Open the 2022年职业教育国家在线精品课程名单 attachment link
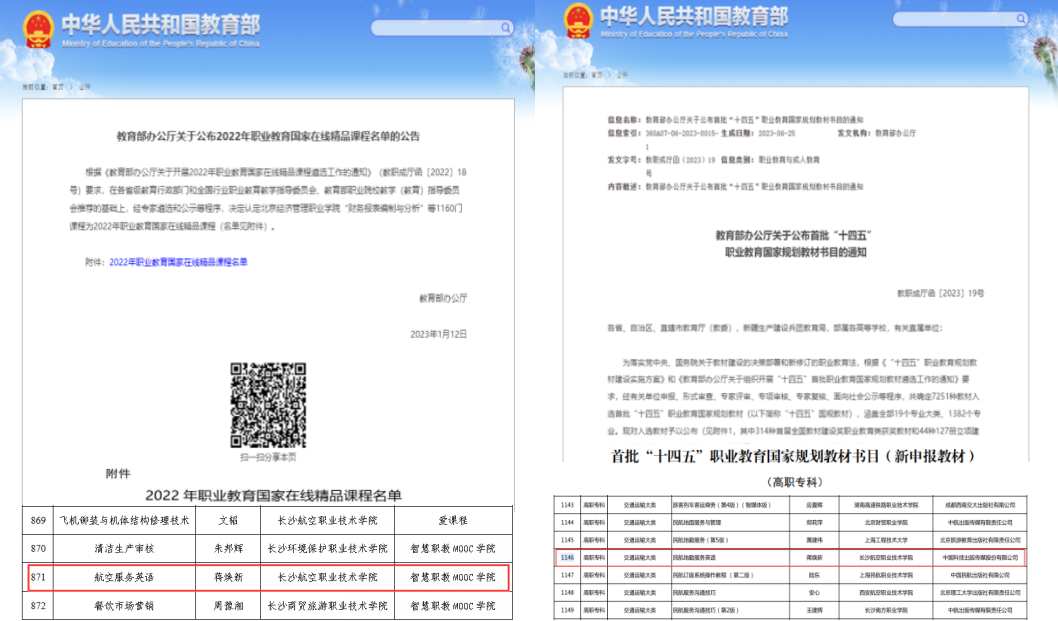 pyautogui.click(x=178, y=262)
